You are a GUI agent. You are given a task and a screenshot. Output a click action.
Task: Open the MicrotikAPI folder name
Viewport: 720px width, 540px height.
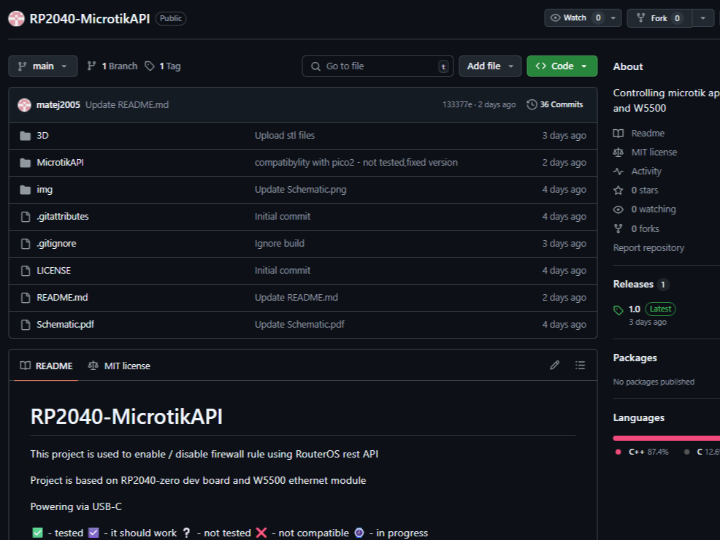[x=60, y=163]
